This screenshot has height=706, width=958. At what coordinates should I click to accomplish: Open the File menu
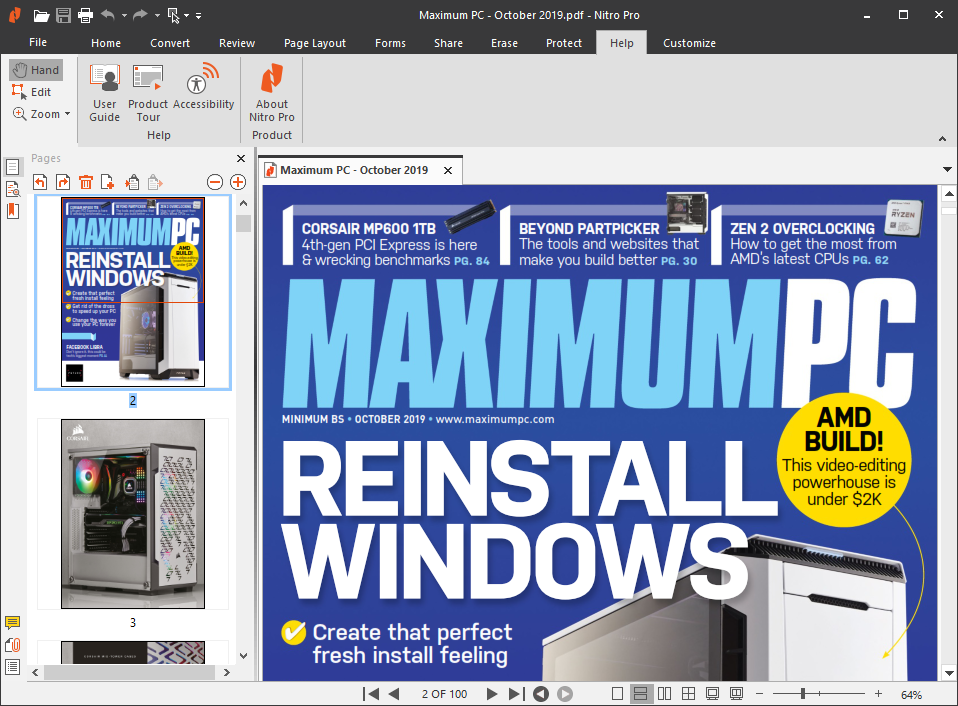pos(38,42)
